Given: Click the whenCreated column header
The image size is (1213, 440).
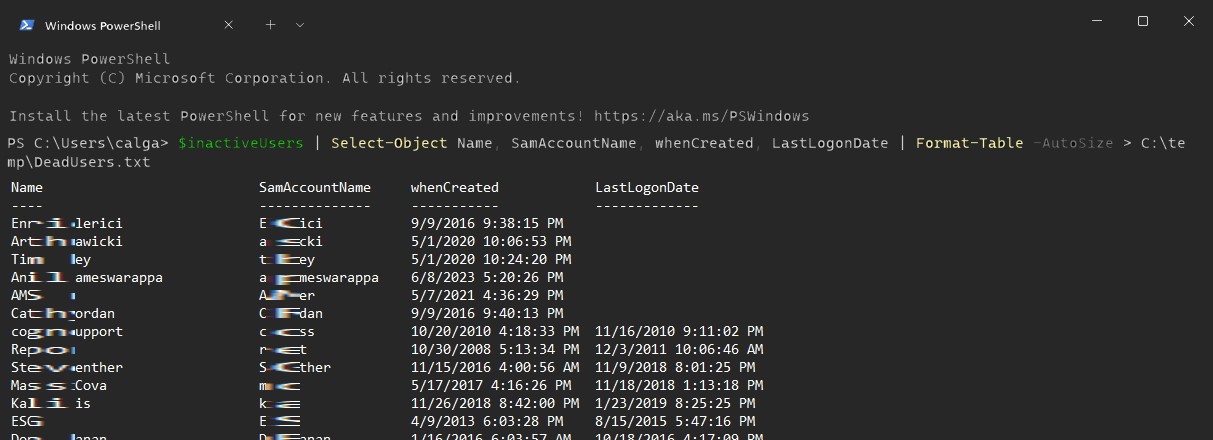Looking at the screenshot, I should pyautogui.click(x=454, y=187).
